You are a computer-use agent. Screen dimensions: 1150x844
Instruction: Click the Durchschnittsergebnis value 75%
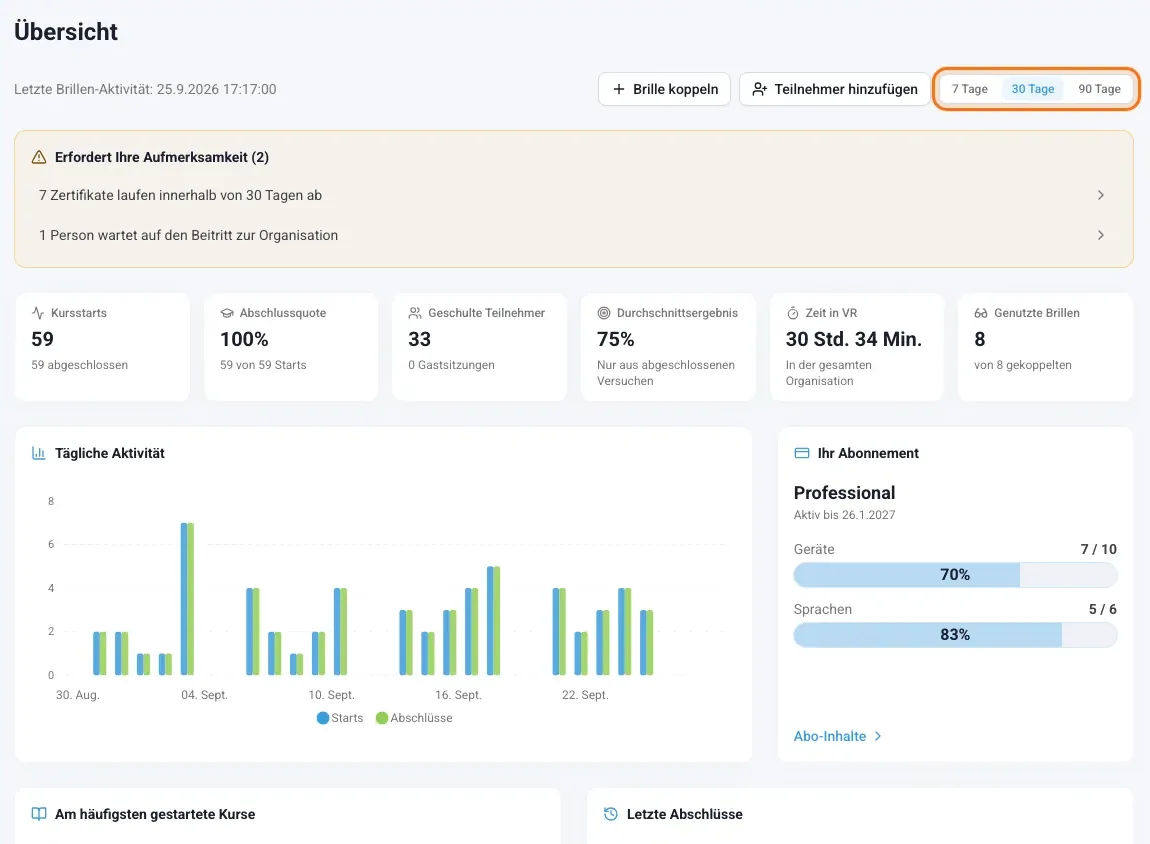pyautogui.click(x=615, y=340)
